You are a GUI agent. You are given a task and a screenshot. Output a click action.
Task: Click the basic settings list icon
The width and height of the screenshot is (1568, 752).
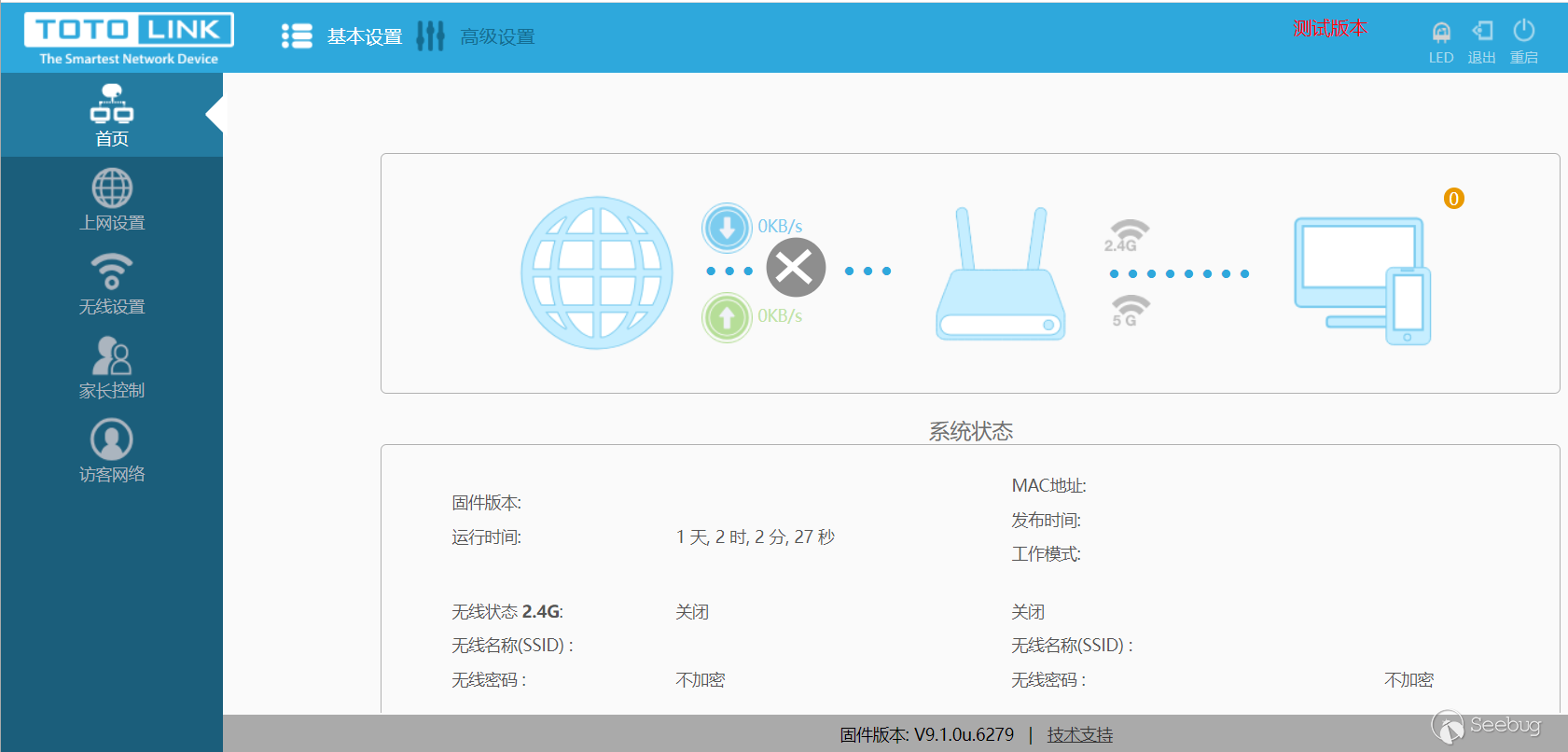pyautogui.click(x=298, y=36)
